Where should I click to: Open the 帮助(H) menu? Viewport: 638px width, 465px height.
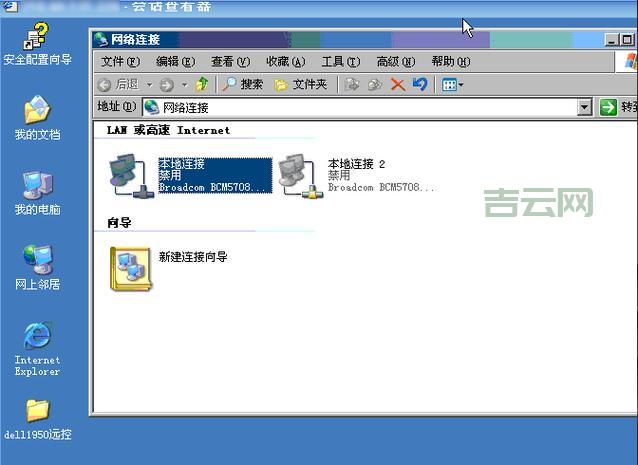(x=451, y=61)
